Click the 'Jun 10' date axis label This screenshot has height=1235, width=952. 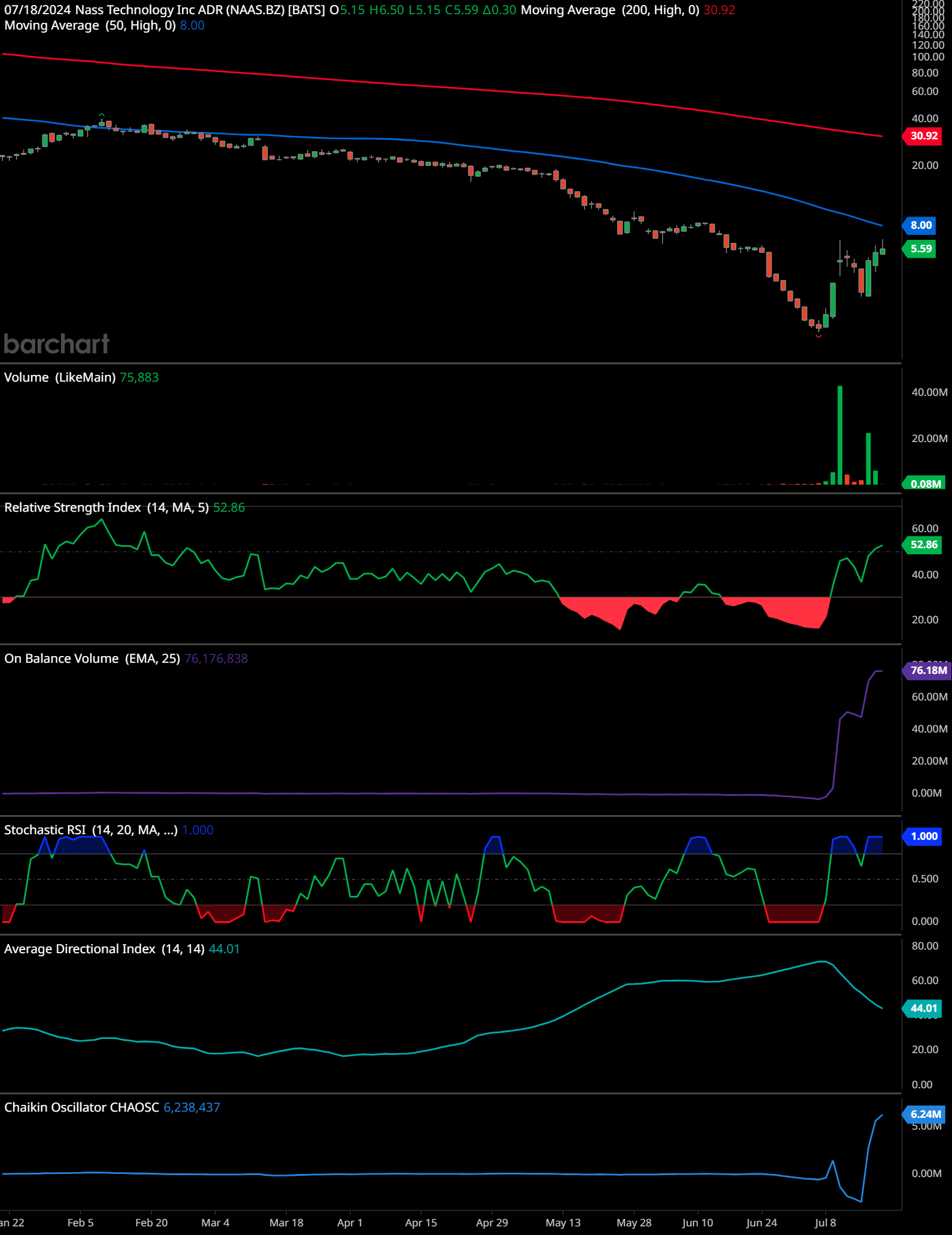tap(697, 1223)
